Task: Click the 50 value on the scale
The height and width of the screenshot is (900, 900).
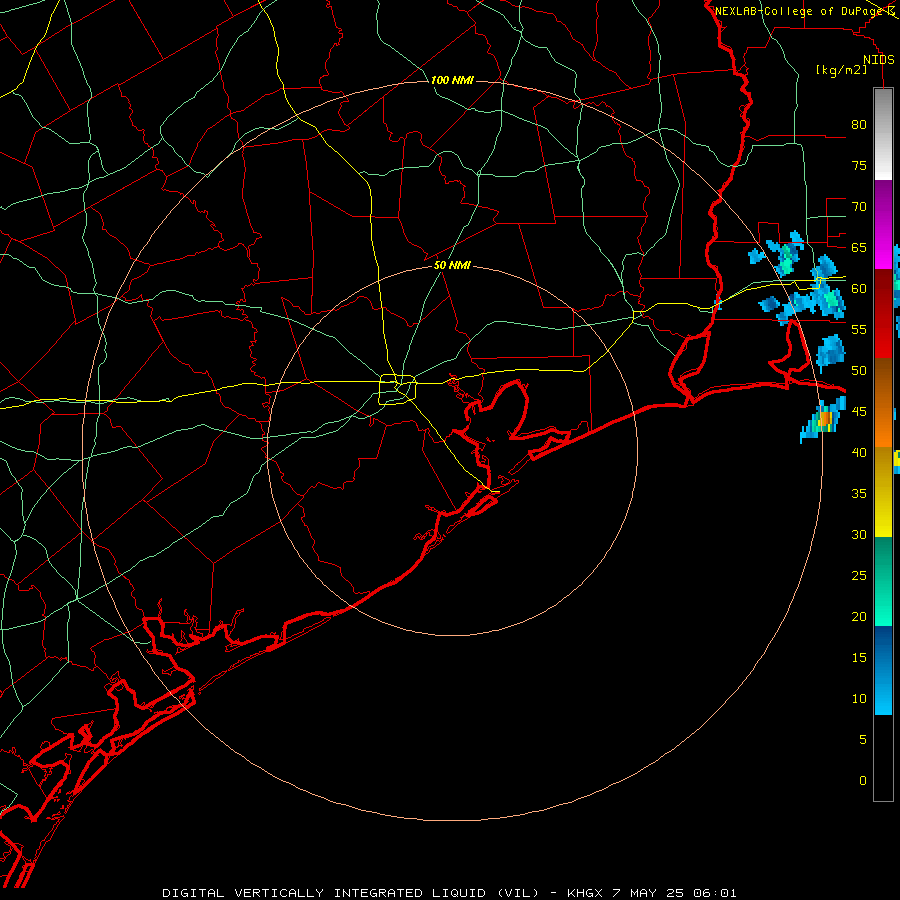Action: click(859, 370)
